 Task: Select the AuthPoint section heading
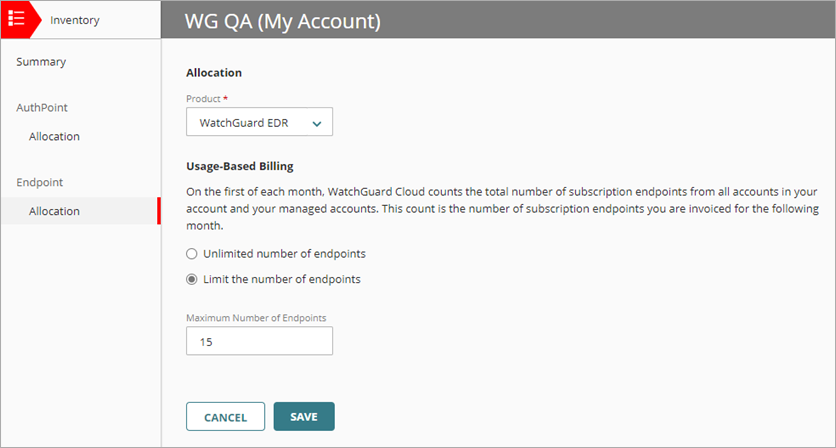coord(42,107)
